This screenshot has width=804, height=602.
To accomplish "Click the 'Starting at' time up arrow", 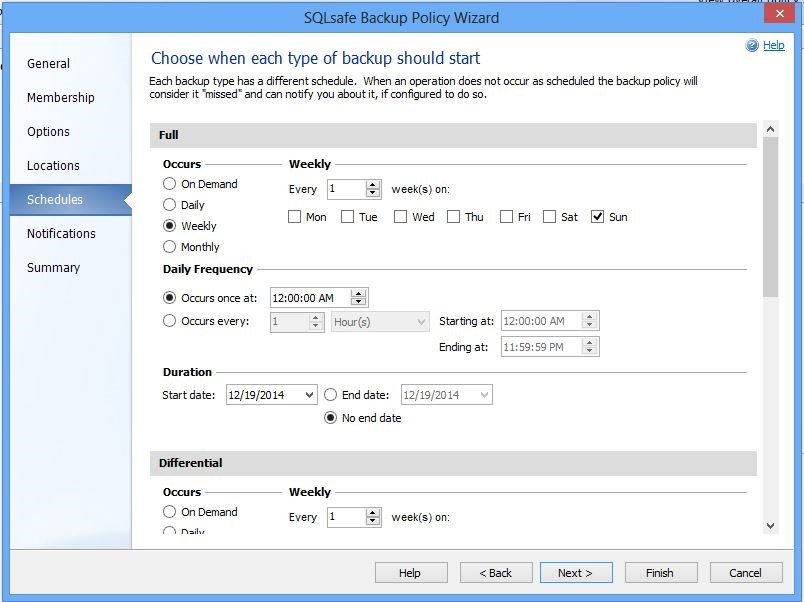I will 590,317.
